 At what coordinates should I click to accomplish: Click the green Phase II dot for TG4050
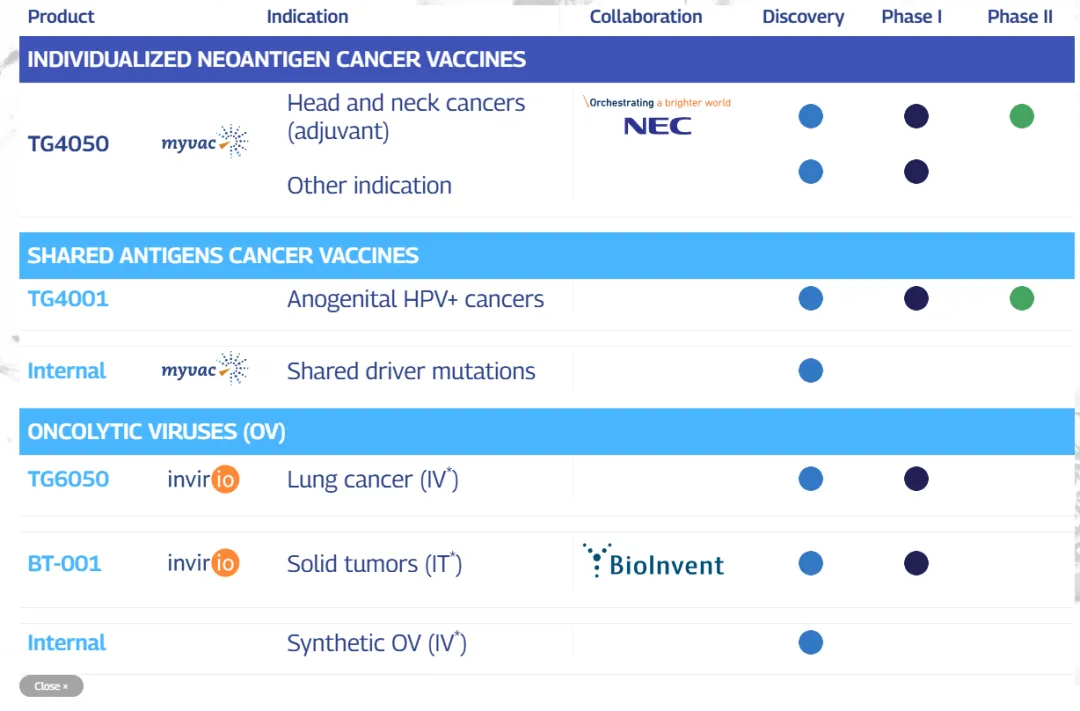[1021, 117]
